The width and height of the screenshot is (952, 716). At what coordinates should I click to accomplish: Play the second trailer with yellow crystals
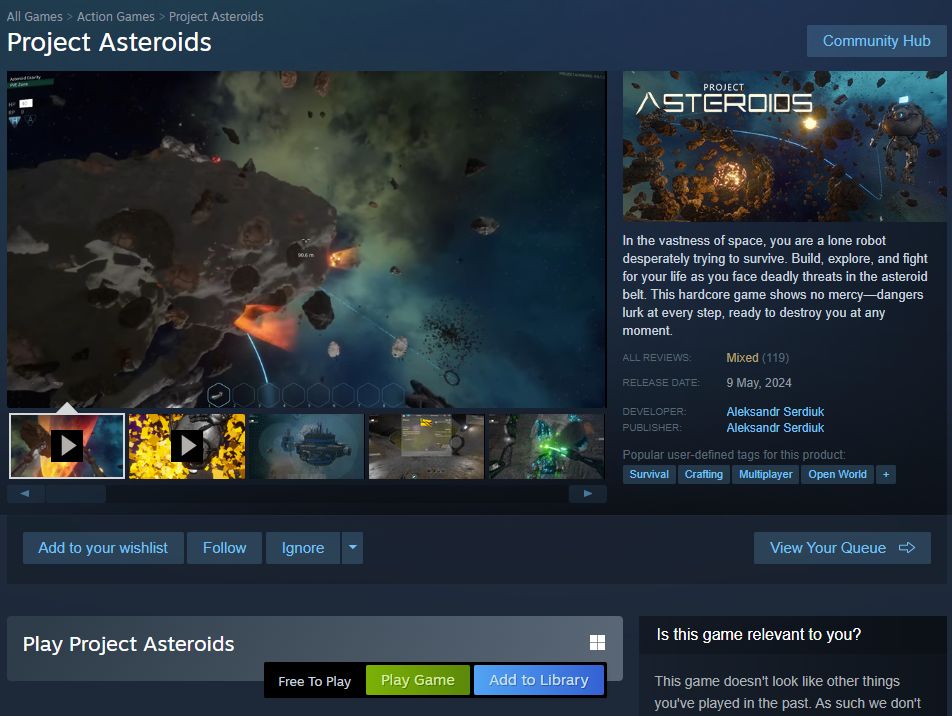point(187,446)
